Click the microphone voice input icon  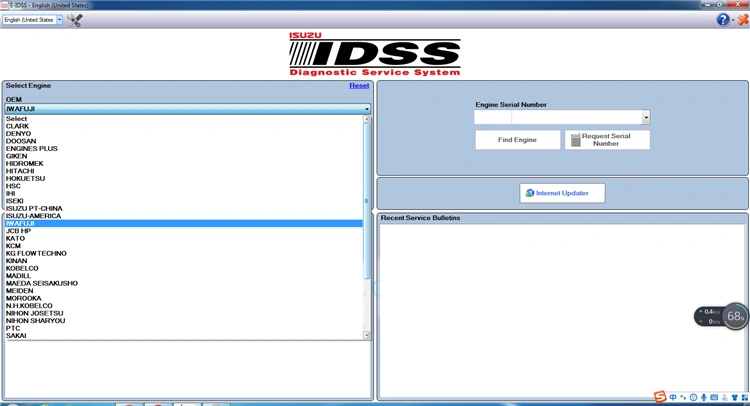(x=704, y=397)
